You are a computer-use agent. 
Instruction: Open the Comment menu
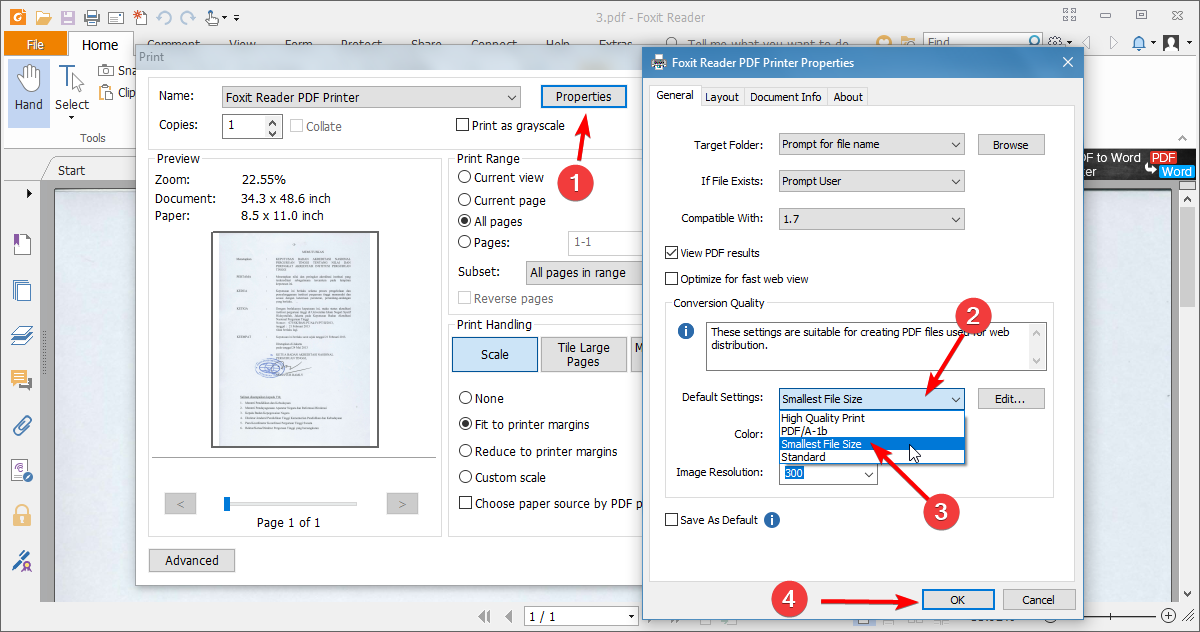[173, 44]
